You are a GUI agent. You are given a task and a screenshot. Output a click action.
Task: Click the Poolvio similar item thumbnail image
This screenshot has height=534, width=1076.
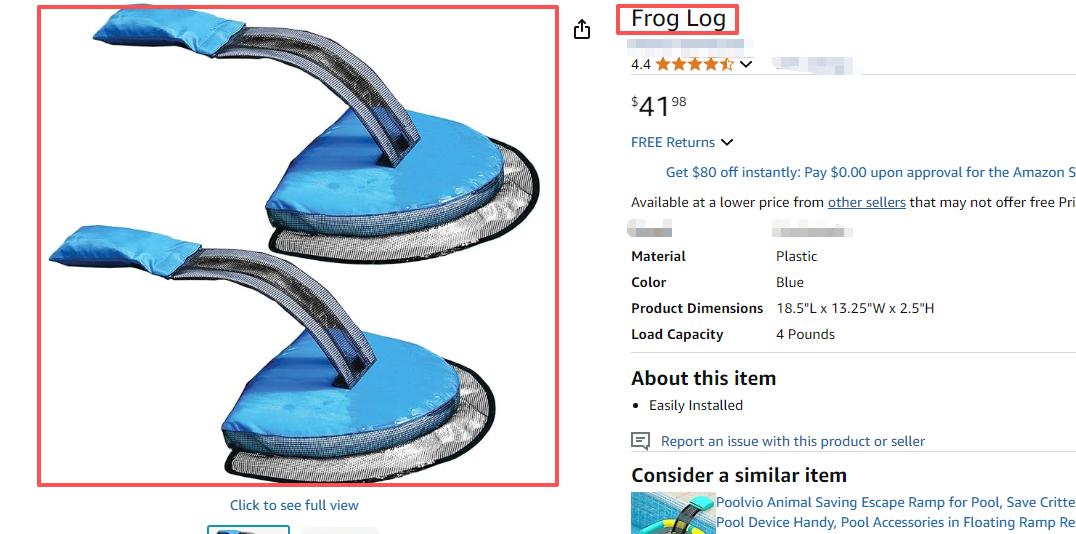pyautogui.click(x=671, y=513)
